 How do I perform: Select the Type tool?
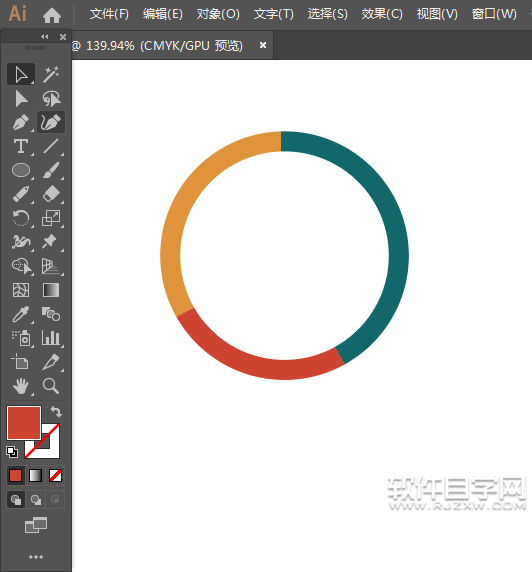pyautogui.click(x=21, y=146)
